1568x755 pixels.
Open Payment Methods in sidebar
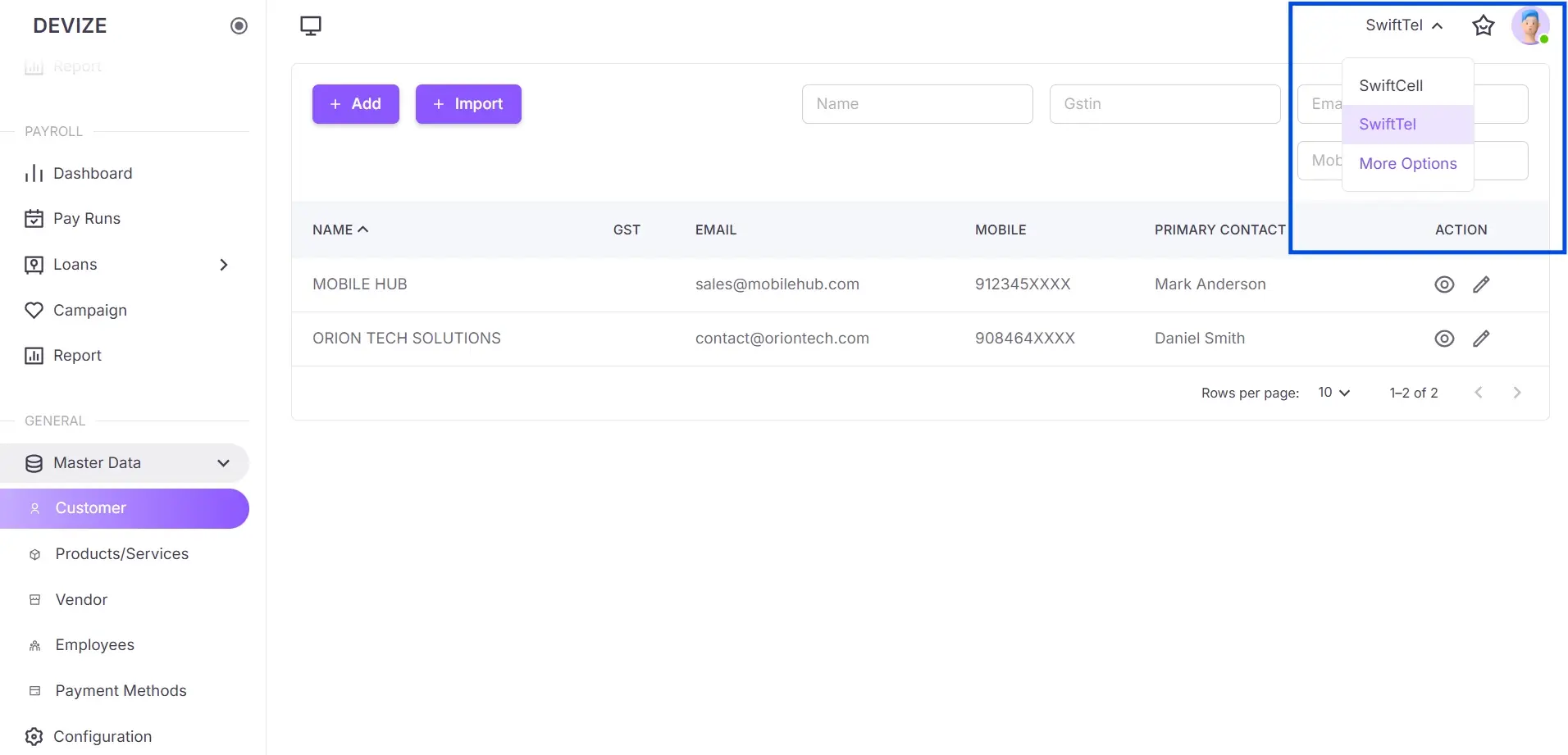coord(125,691)
